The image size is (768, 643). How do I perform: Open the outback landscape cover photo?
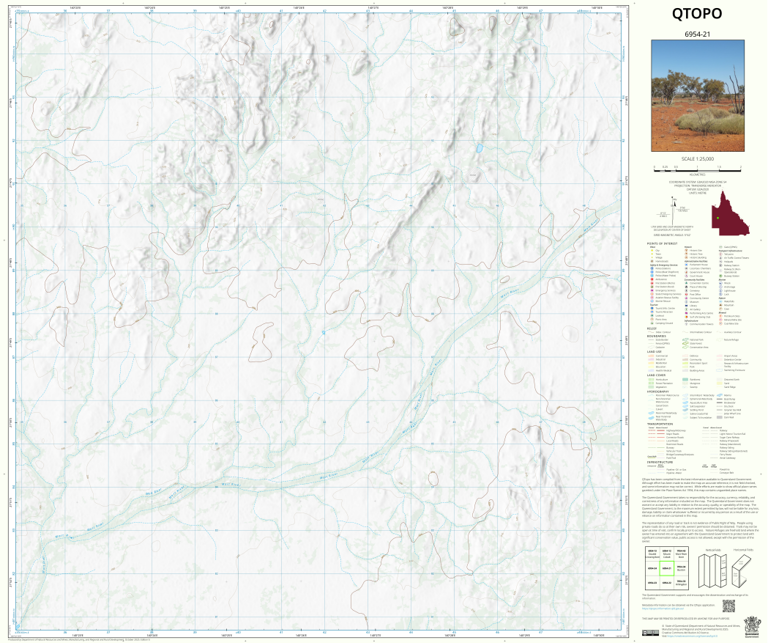tap(697, 95)
